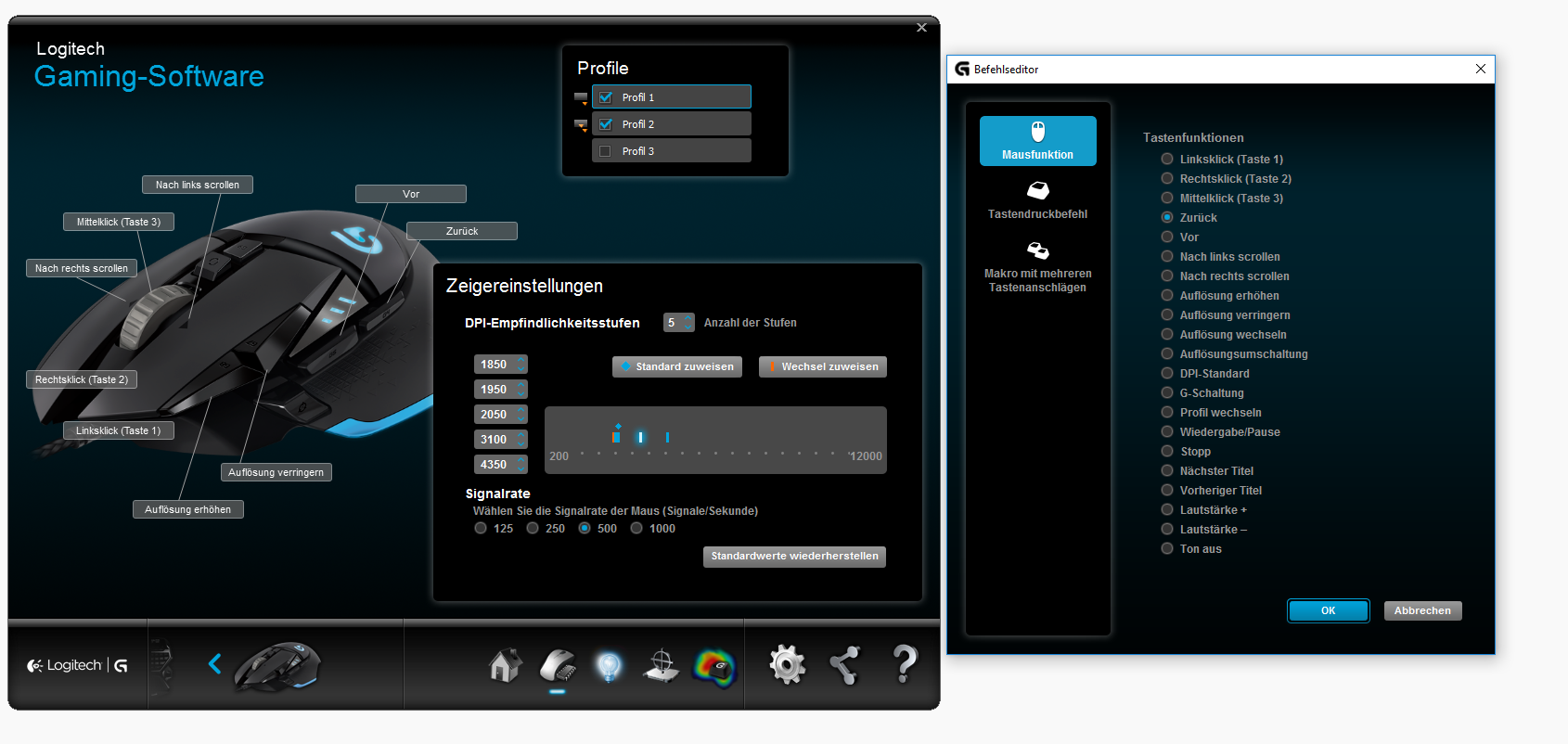The image size is (1568, 744).
Task: Choose Profil wechseln function option
Action: click(x=1167, y=412)
